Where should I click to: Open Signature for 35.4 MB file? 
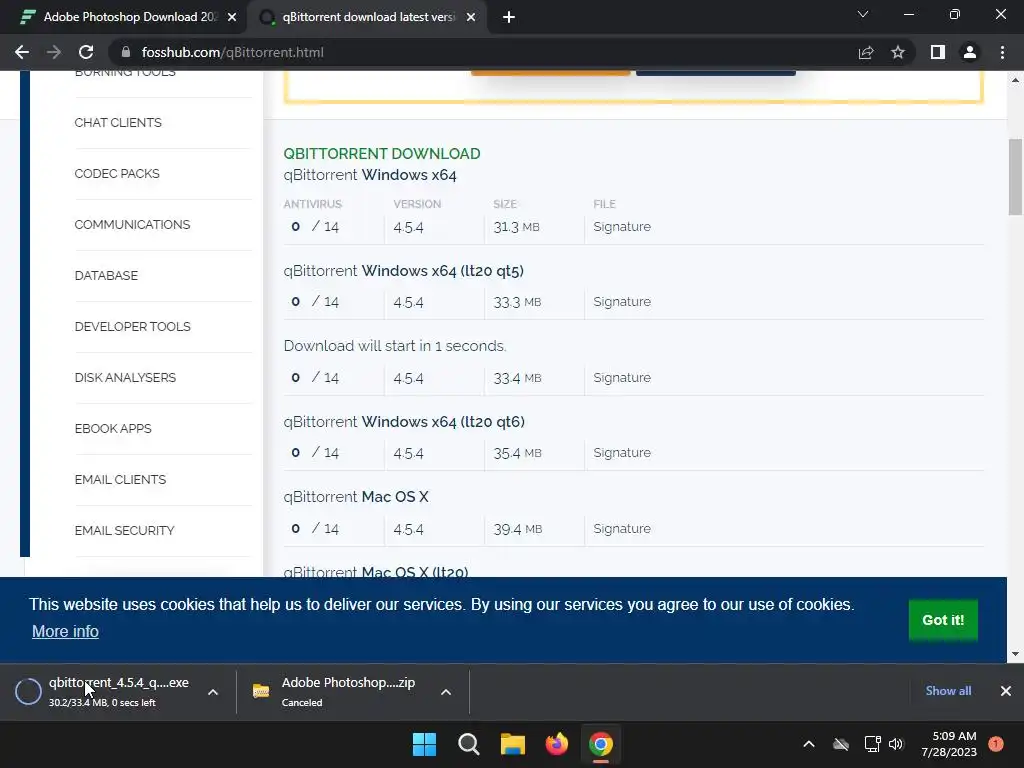coord(622,453)
